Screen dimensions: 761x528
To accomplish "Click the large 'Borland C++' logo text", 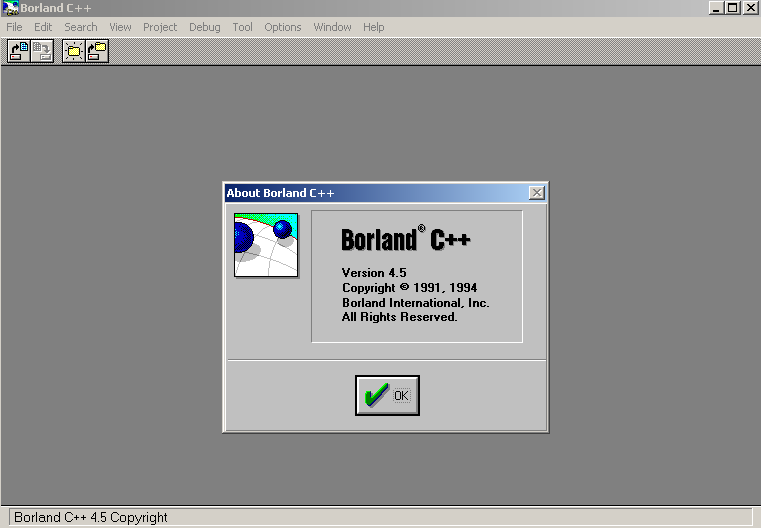I will click(x=406, y=238).
